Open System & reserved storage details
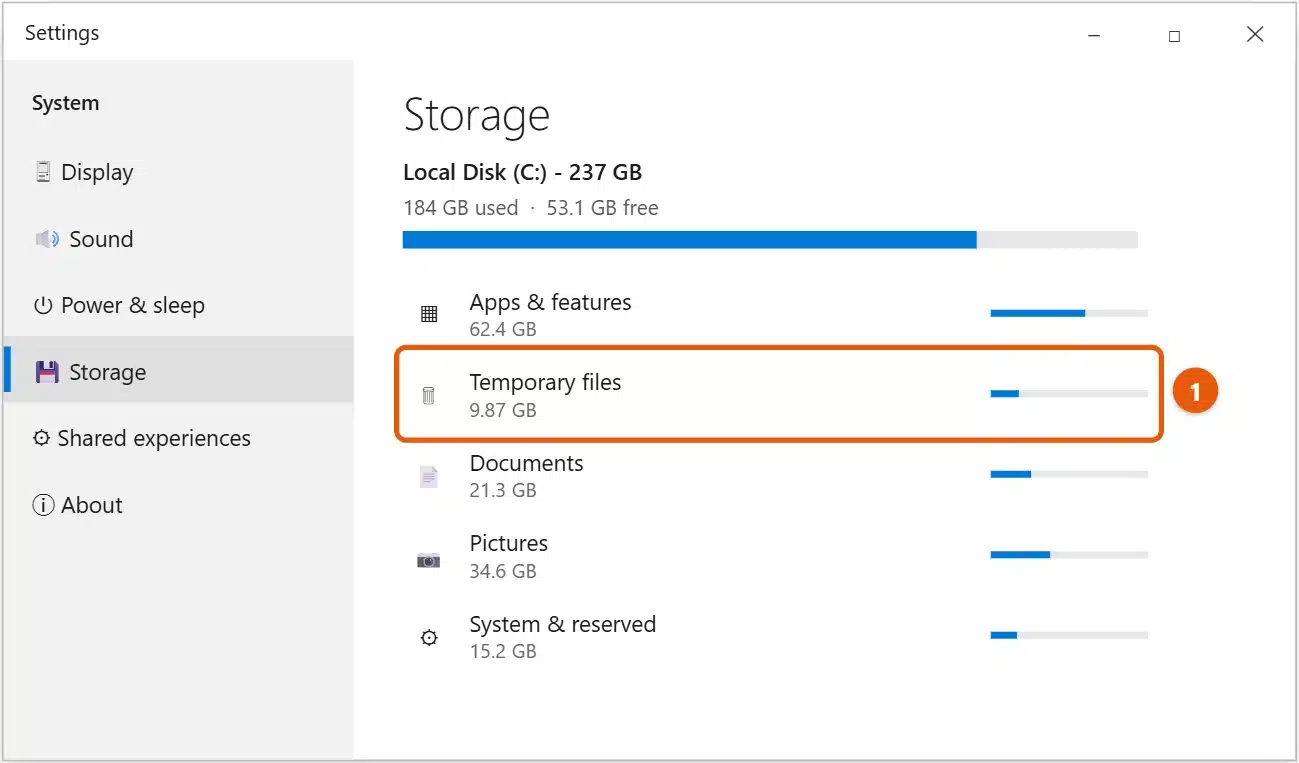 (779, 637)
